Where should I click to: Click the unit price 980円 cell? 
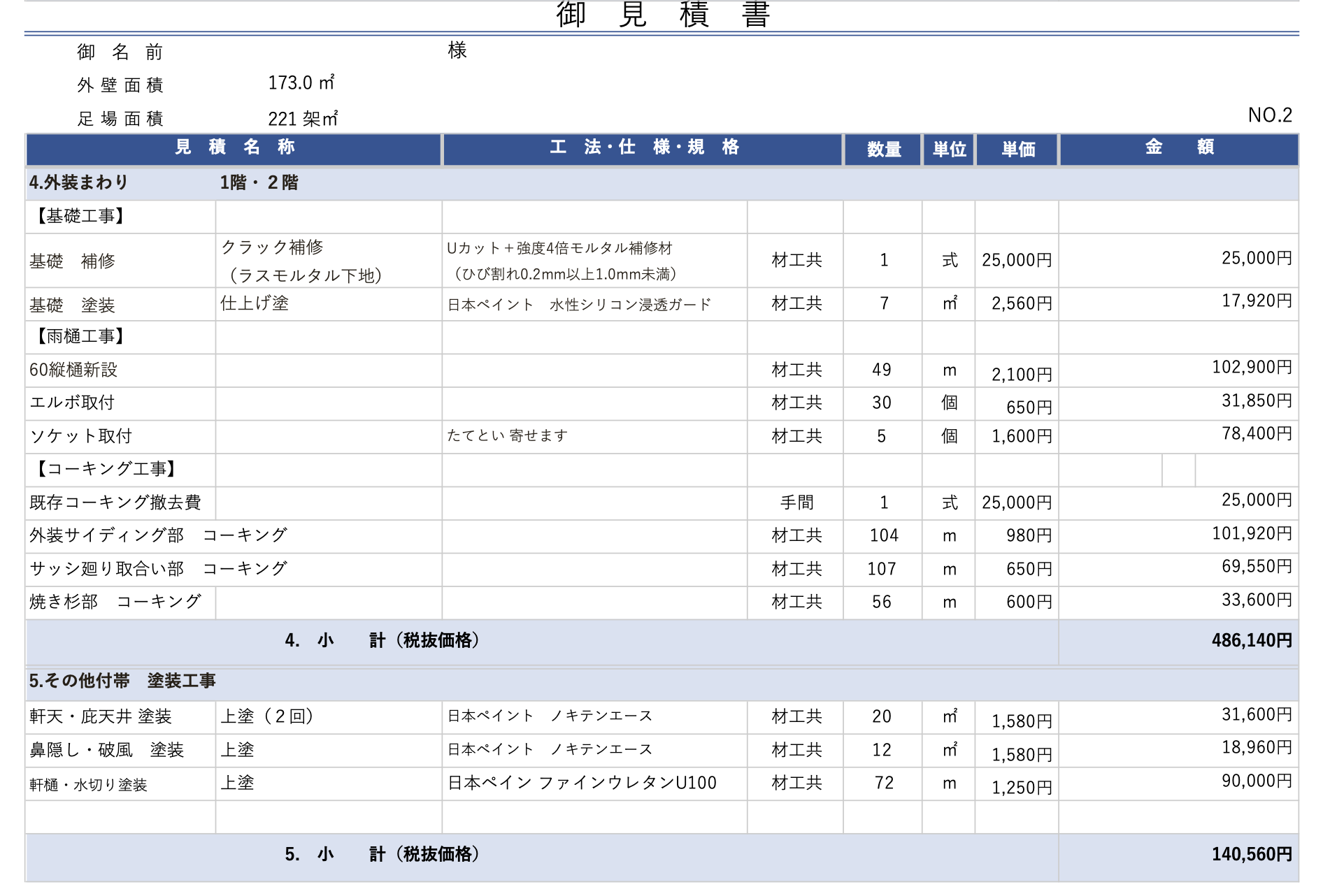[x=1017, y=536]
